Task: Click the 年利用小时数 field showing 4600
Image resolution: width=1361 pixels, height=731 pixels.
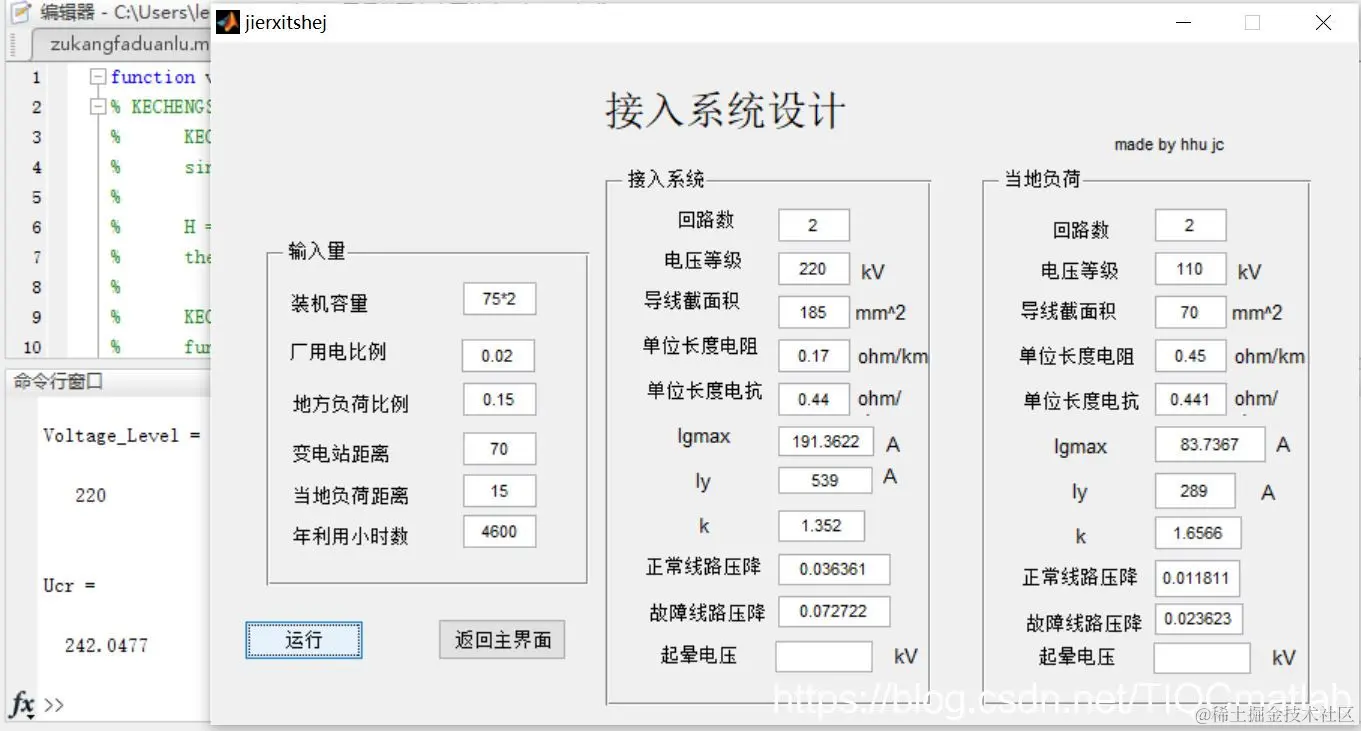Action: point(499,531)
